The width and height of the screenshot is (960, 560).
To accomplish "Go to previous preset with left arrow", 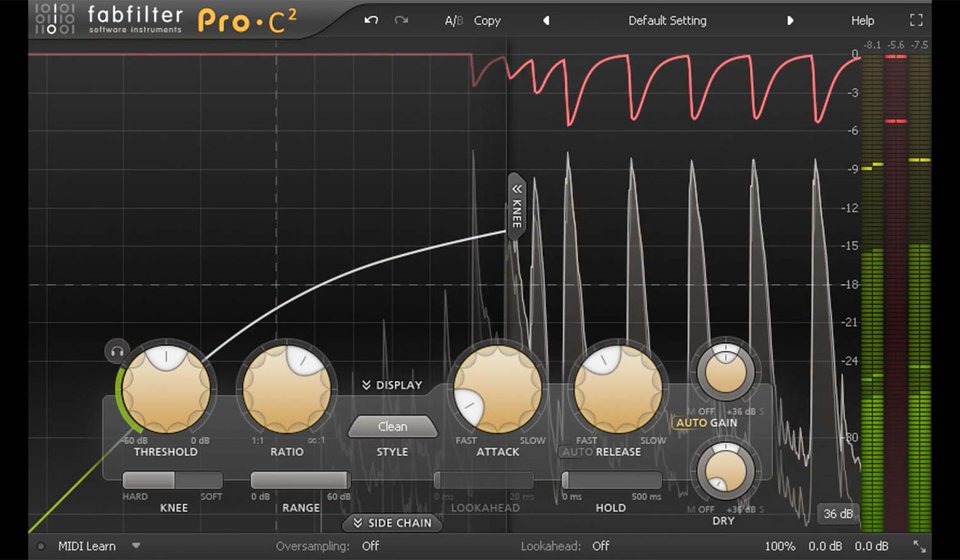I will point(546,21).
